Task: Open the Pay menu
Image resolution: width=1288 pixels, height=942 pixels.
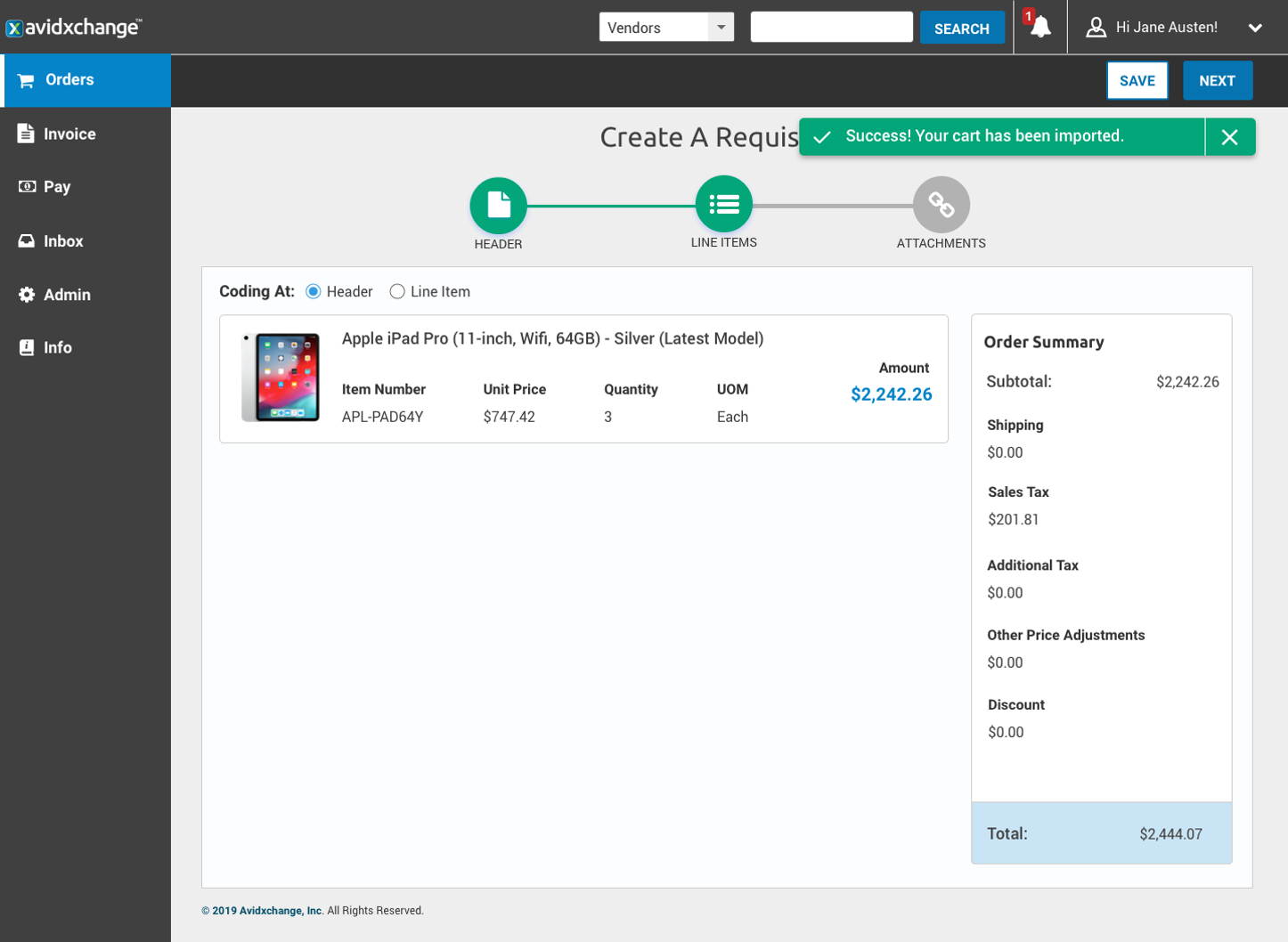Action: pos(86,186)
